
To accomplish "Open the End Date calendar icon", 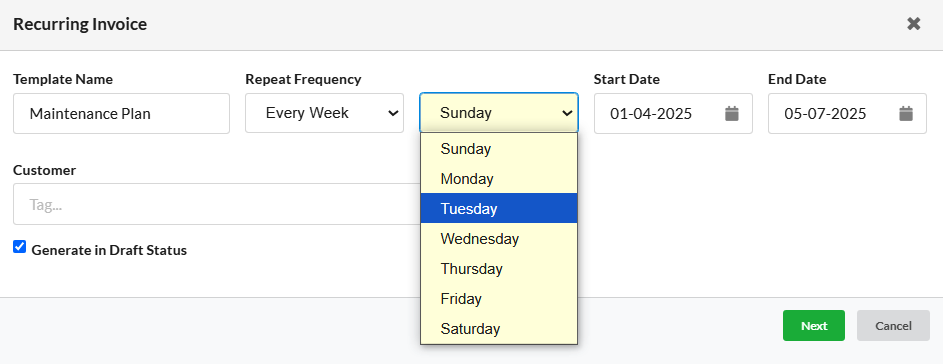I will 906,113.
